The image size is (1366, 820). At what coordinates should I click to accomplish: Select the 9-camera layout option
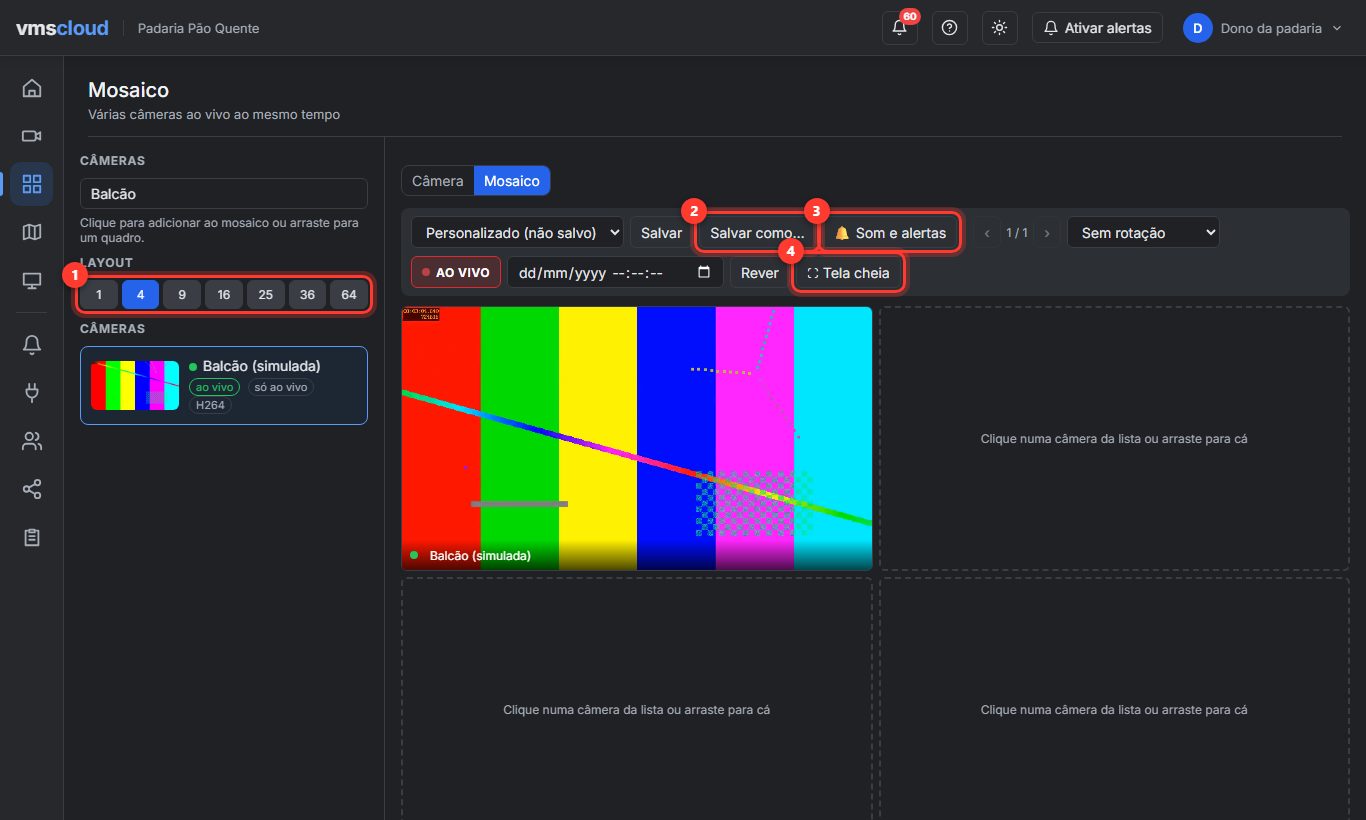182,295
